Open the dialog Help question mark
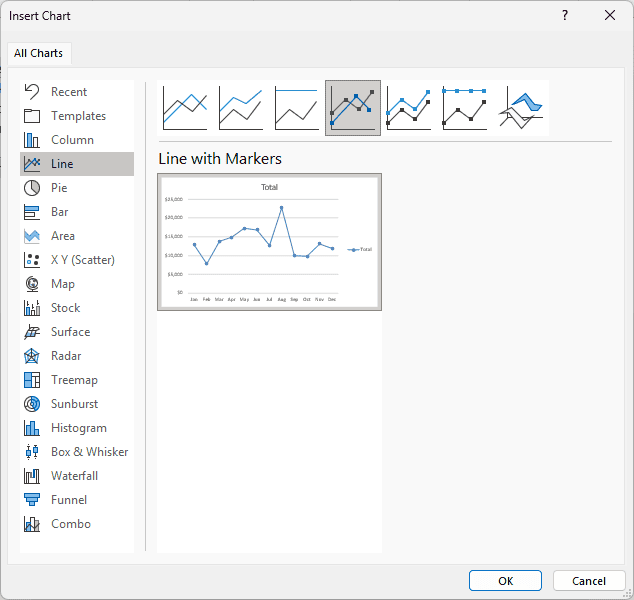The image size is (634, 600). pos(565,15)
